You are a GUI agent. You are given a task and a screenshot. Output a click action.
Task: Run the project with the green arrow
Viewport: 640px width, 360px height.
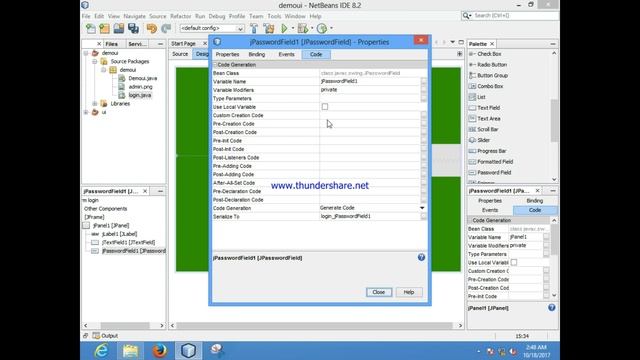click(x=284, y=28)
